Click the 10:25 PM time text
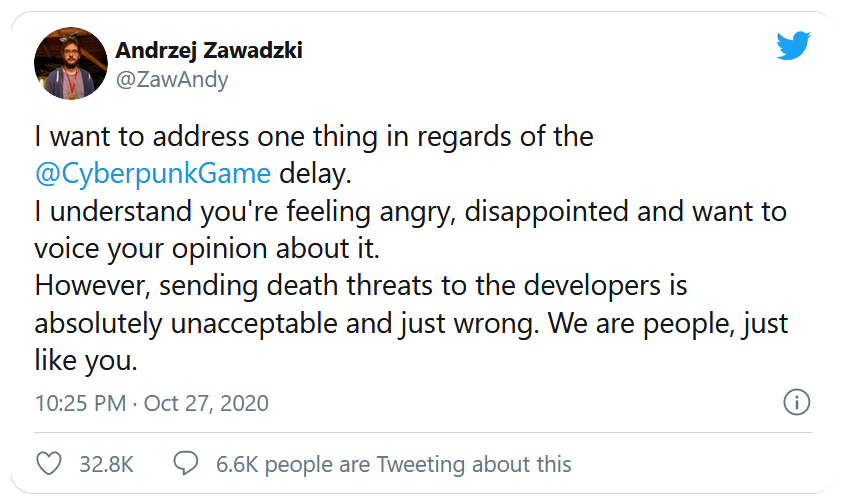844x504 pixels. tap(80, 403)
